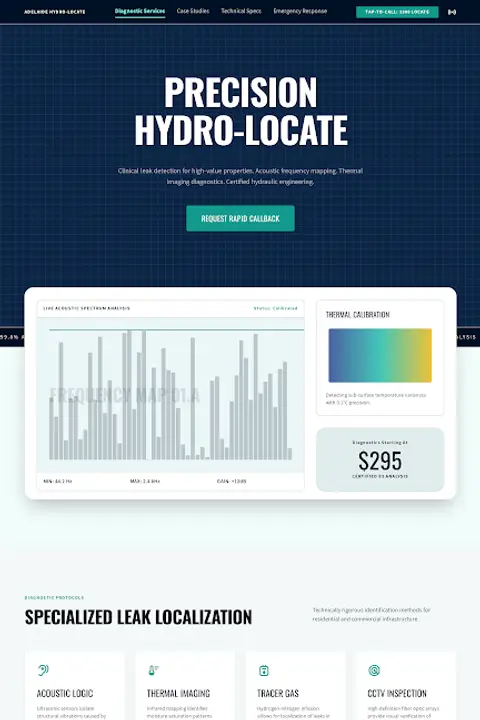Click the signal broadcast icon in header

pyautogui.click(x=452, y=12)
